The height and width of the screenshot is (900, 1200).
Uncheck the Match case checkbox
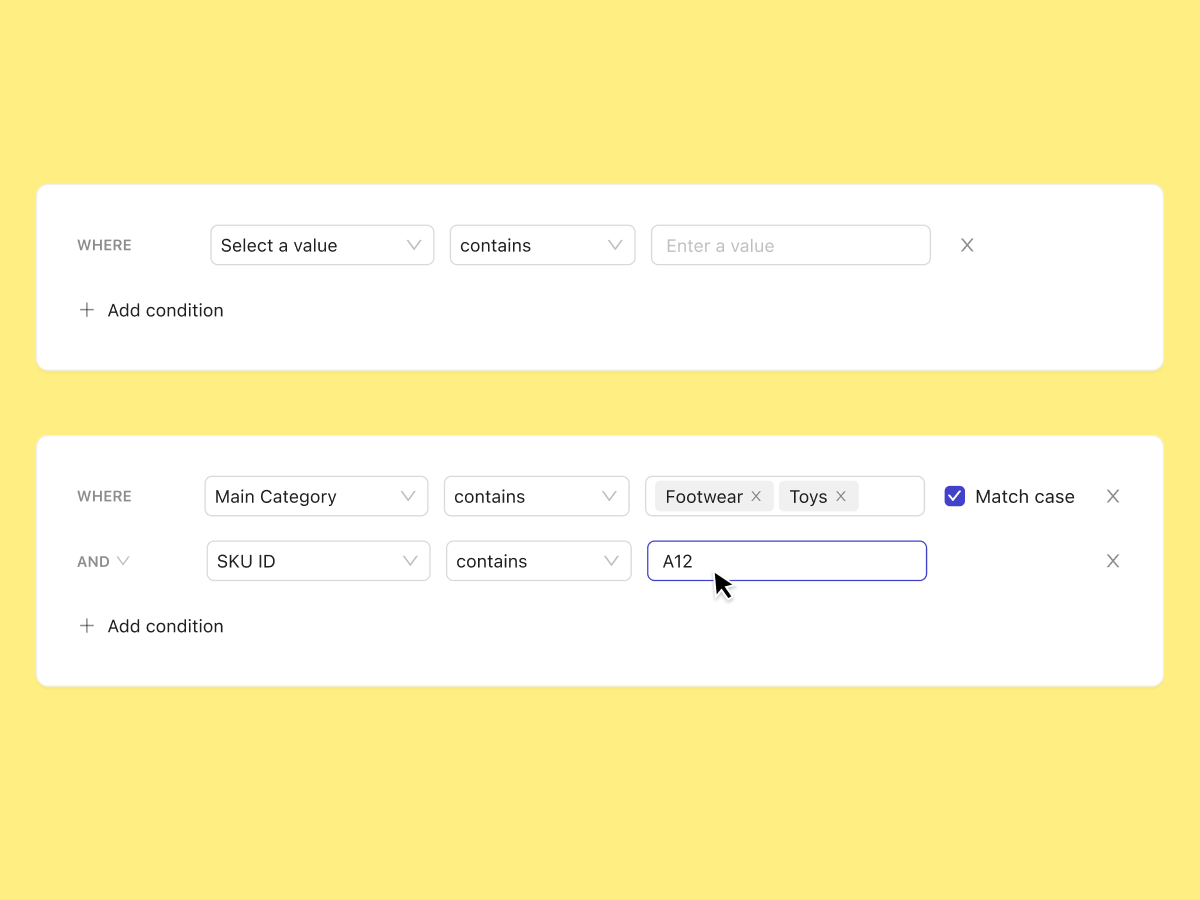[x=955, y=496]
